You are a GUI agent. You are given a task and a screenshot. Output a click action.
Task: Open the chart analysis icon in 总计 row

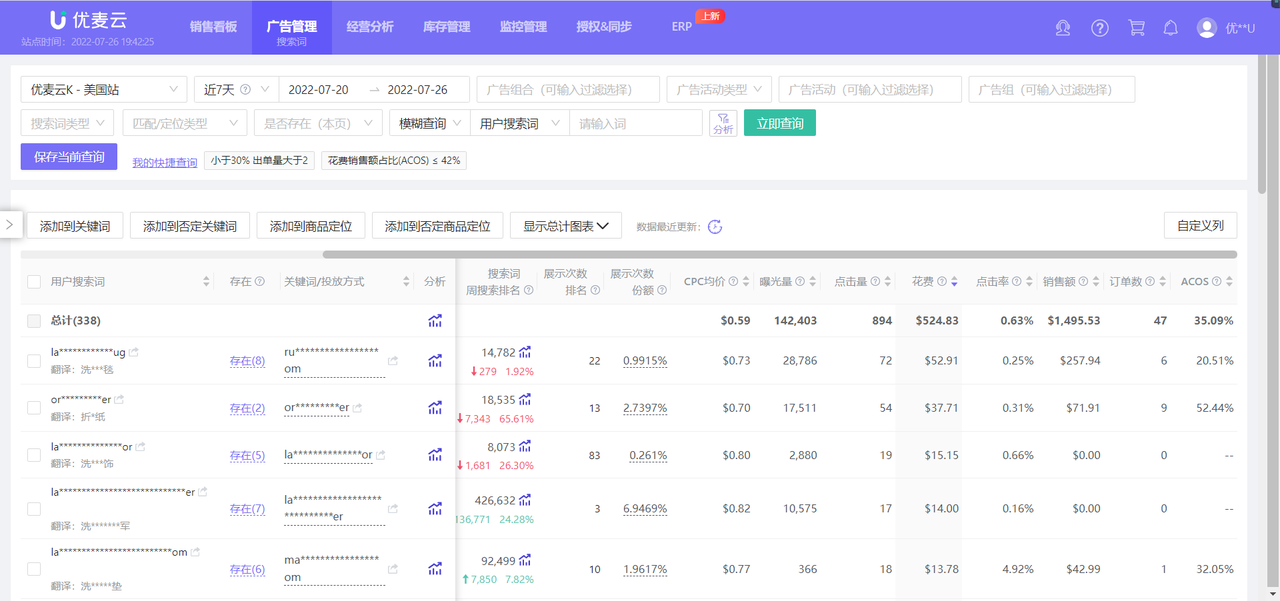[x=434, y=320]
